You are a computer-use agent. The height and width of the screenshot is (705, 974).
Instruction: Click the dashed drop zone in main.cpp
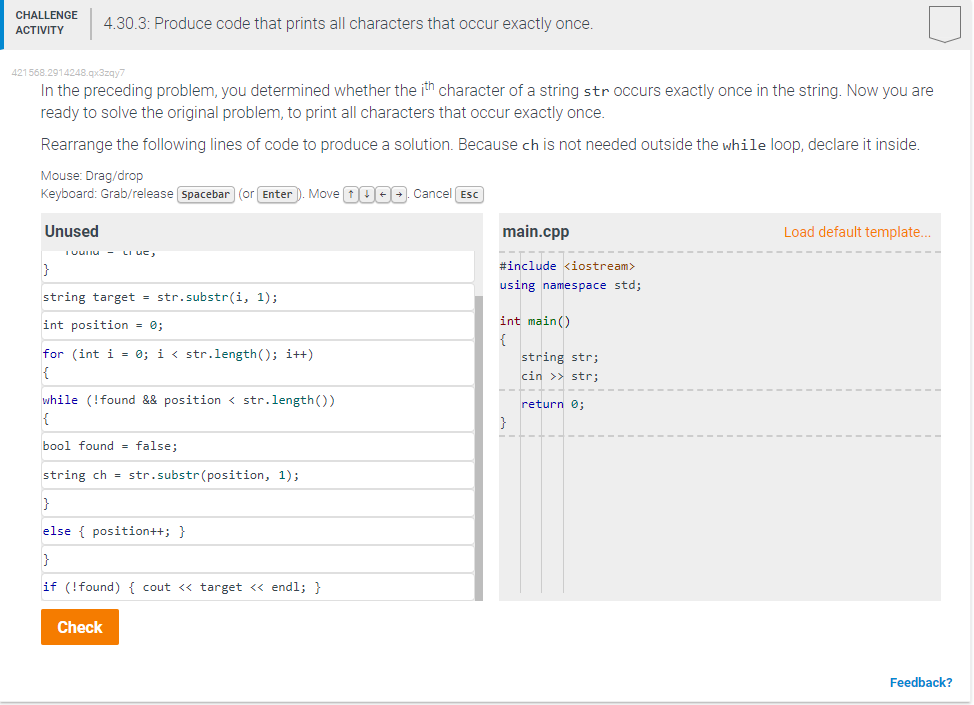click(x=718, y=389)
